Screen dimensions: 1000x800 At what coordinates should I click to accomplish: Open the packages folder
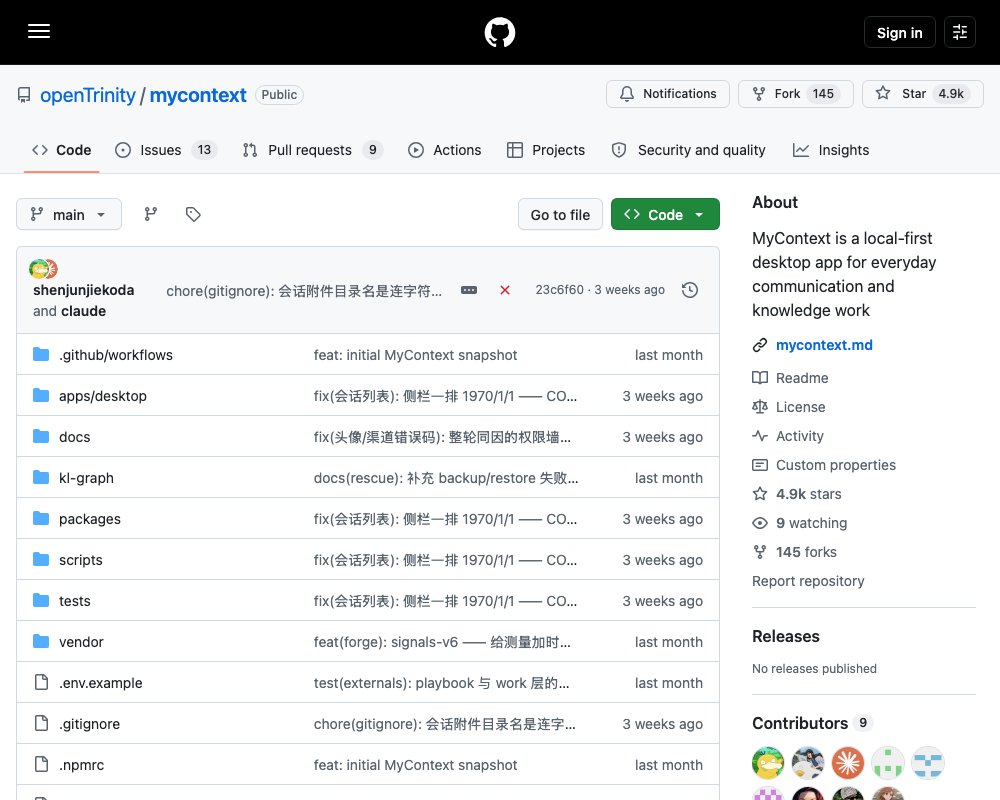[x=90, y=519]
